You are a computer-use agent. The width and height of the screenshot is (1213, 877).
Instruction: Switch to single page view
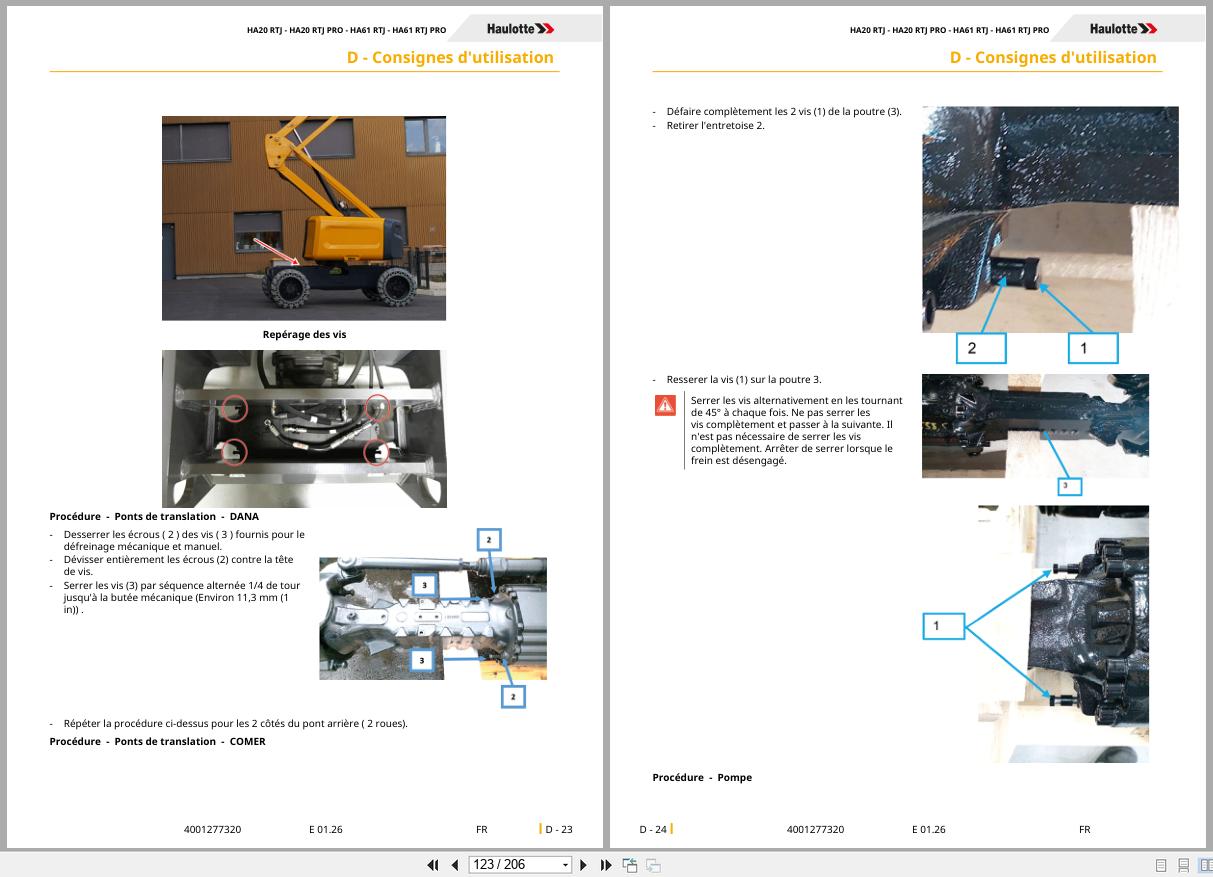pyautogui.click(x=1161, y=865)
